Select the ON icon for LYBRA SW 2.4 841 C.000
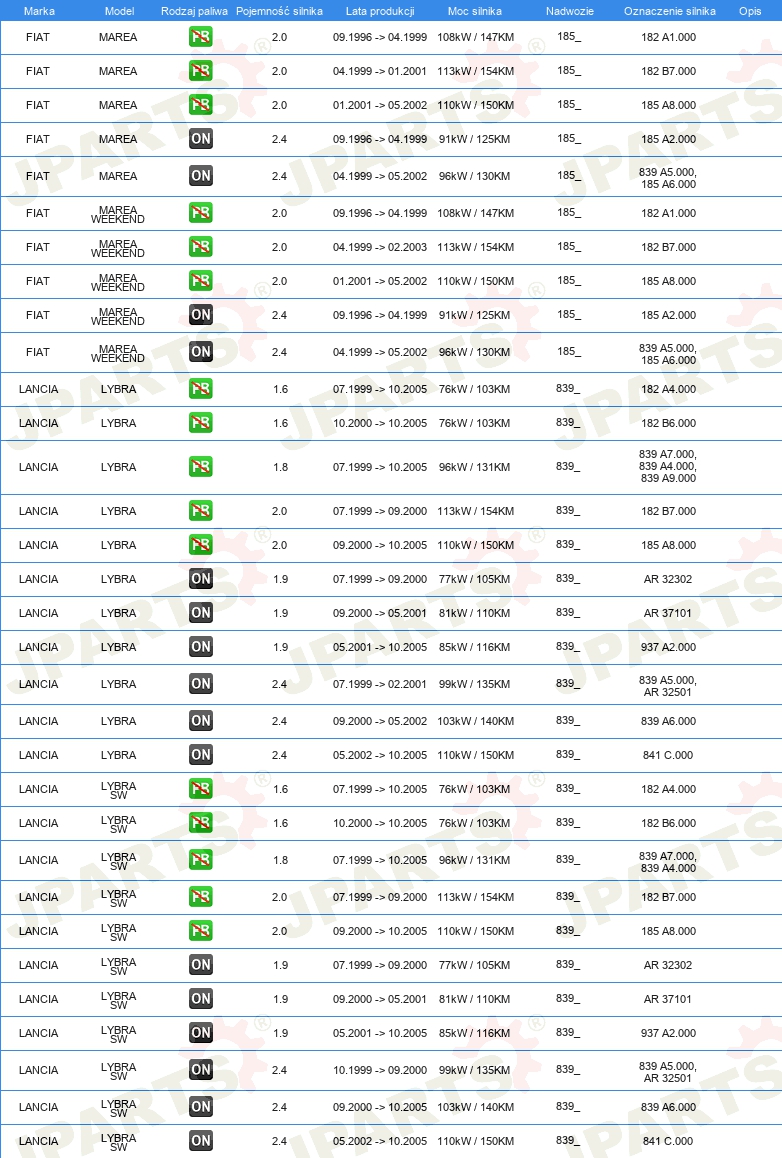 [201, 1140]
